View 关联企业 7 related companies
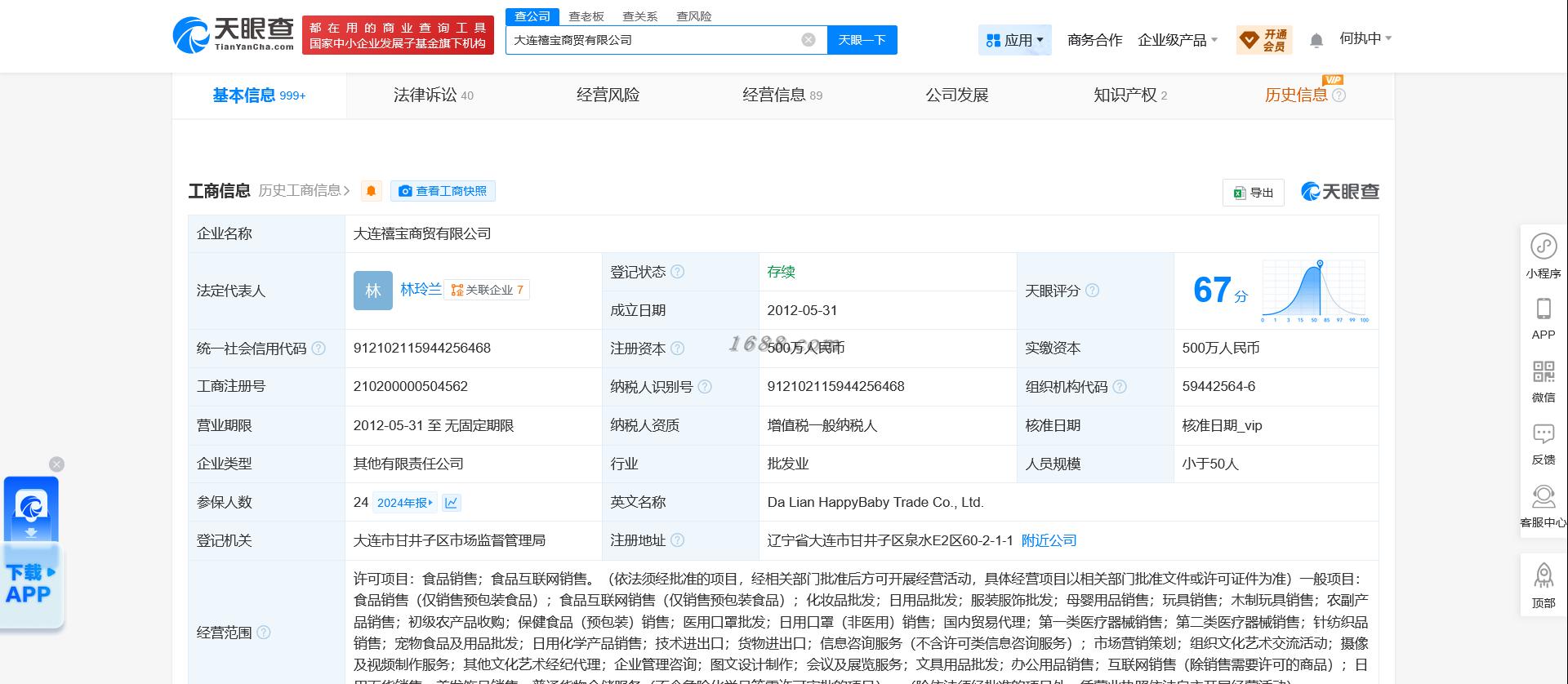Screen dimensions: 1568x684 [x=487, y=290]
